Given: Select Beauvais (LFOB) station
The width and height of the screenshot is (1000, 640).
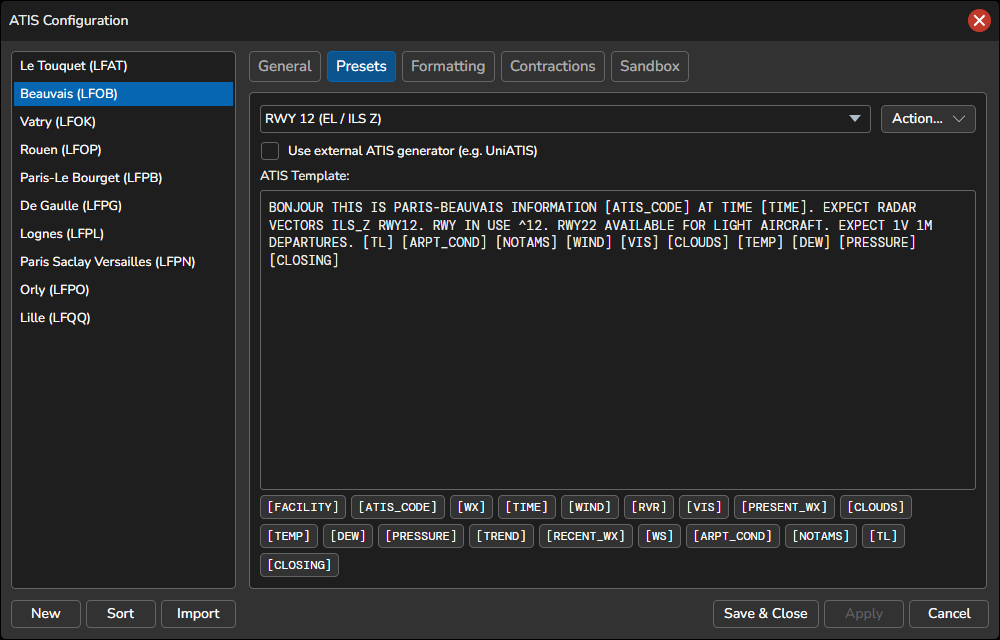Looking at the screenshot, I should tap(123, 94).
